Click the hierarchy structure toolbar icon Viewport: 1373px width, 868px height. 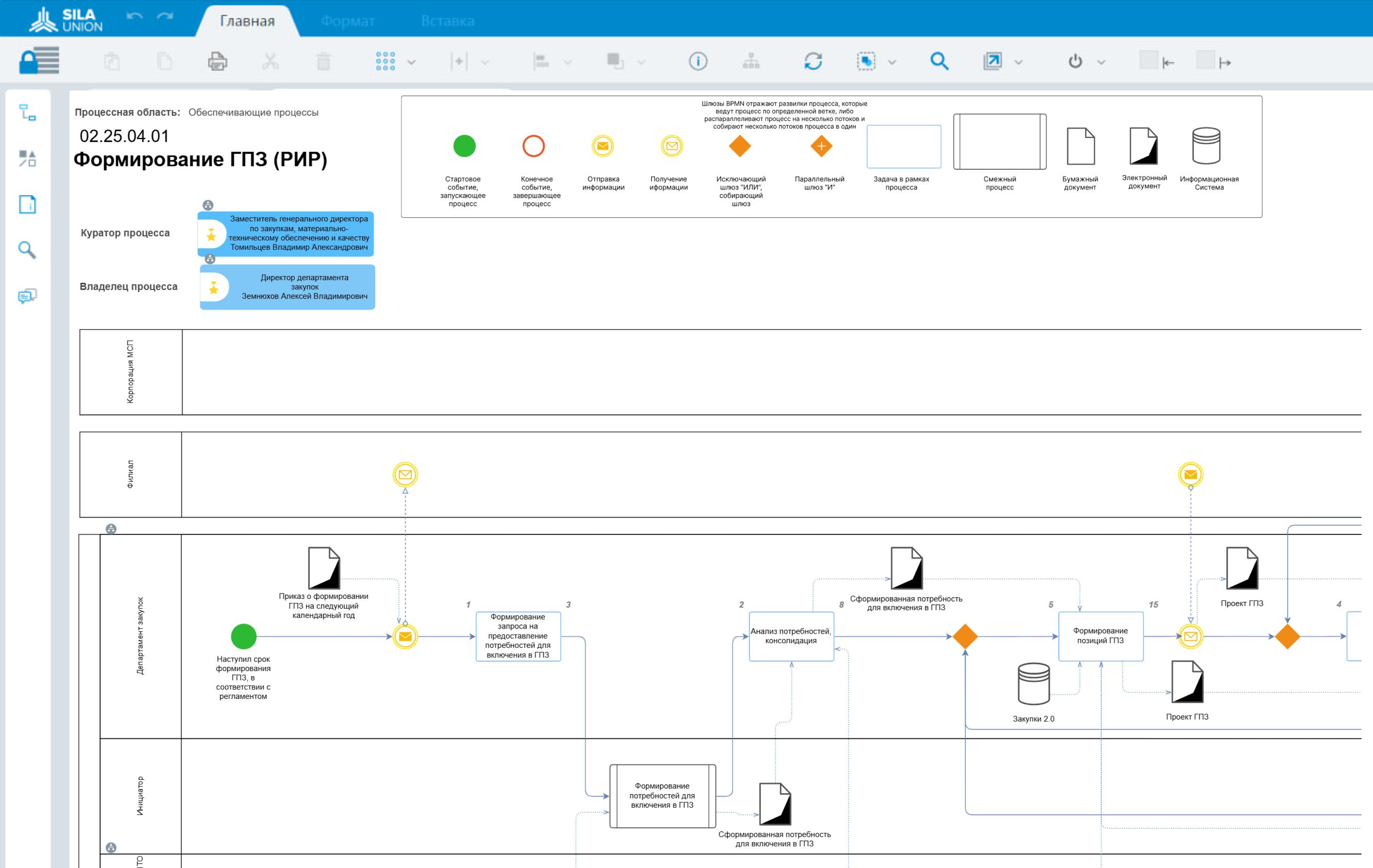(751, 61)
